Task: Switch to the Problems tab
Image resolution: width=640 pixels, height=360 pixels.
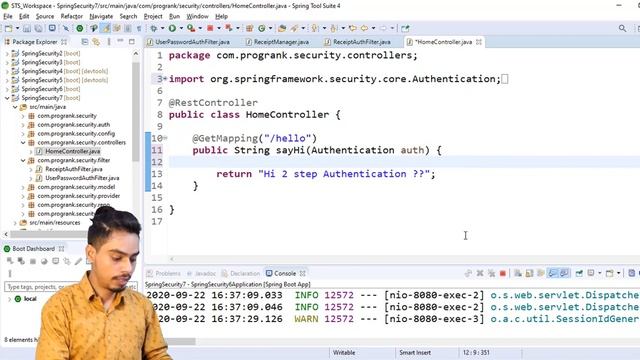Action: [163, 273]
